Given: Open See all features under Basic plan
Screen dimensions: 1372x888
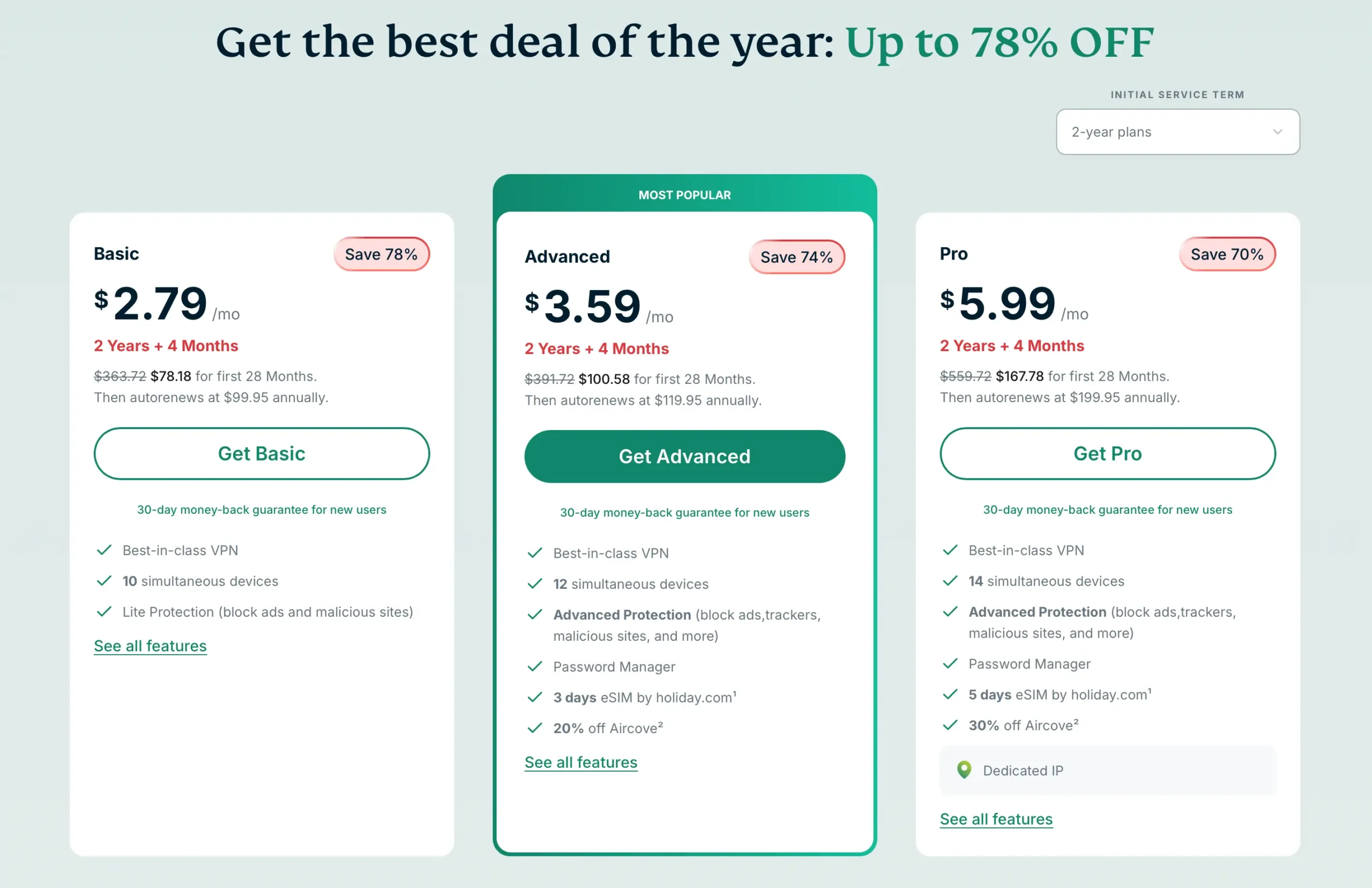Looking at the screenshot, I should [151, 645].
